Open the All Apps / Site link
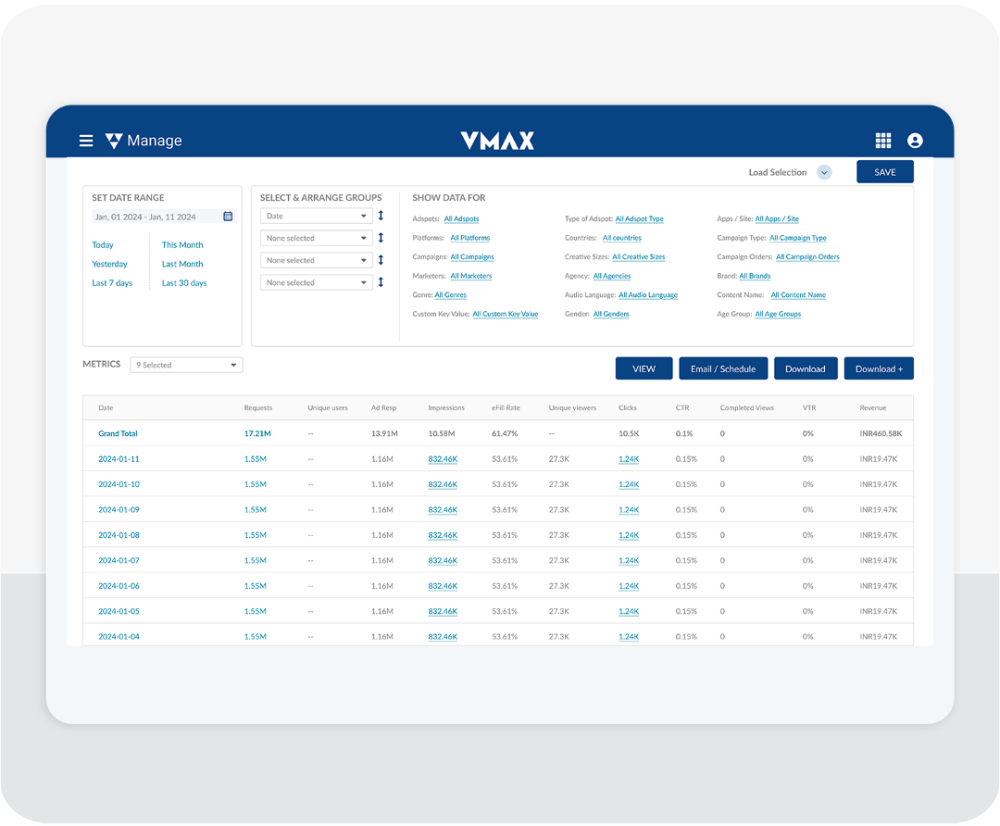1000x826 pixels. point(777,219)
